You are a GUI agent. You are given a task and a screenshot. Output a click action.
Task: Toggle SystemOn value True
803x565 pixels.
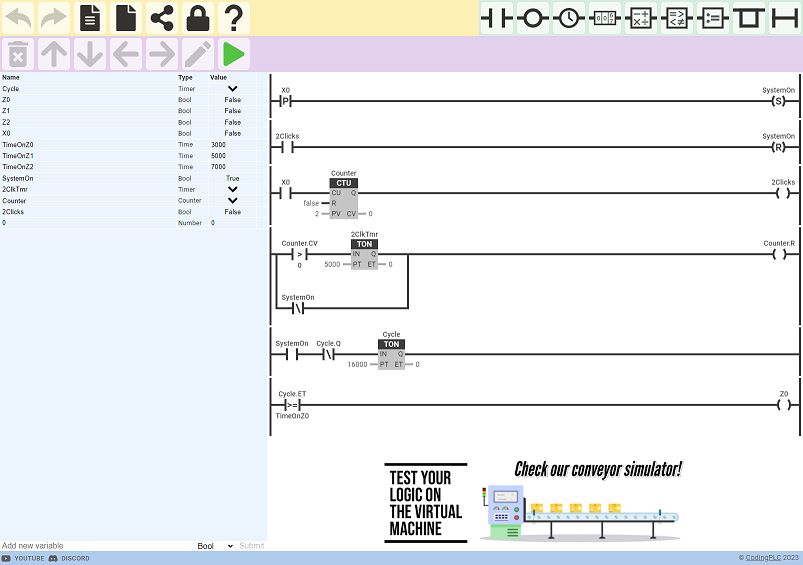click(x=233, y=178)
